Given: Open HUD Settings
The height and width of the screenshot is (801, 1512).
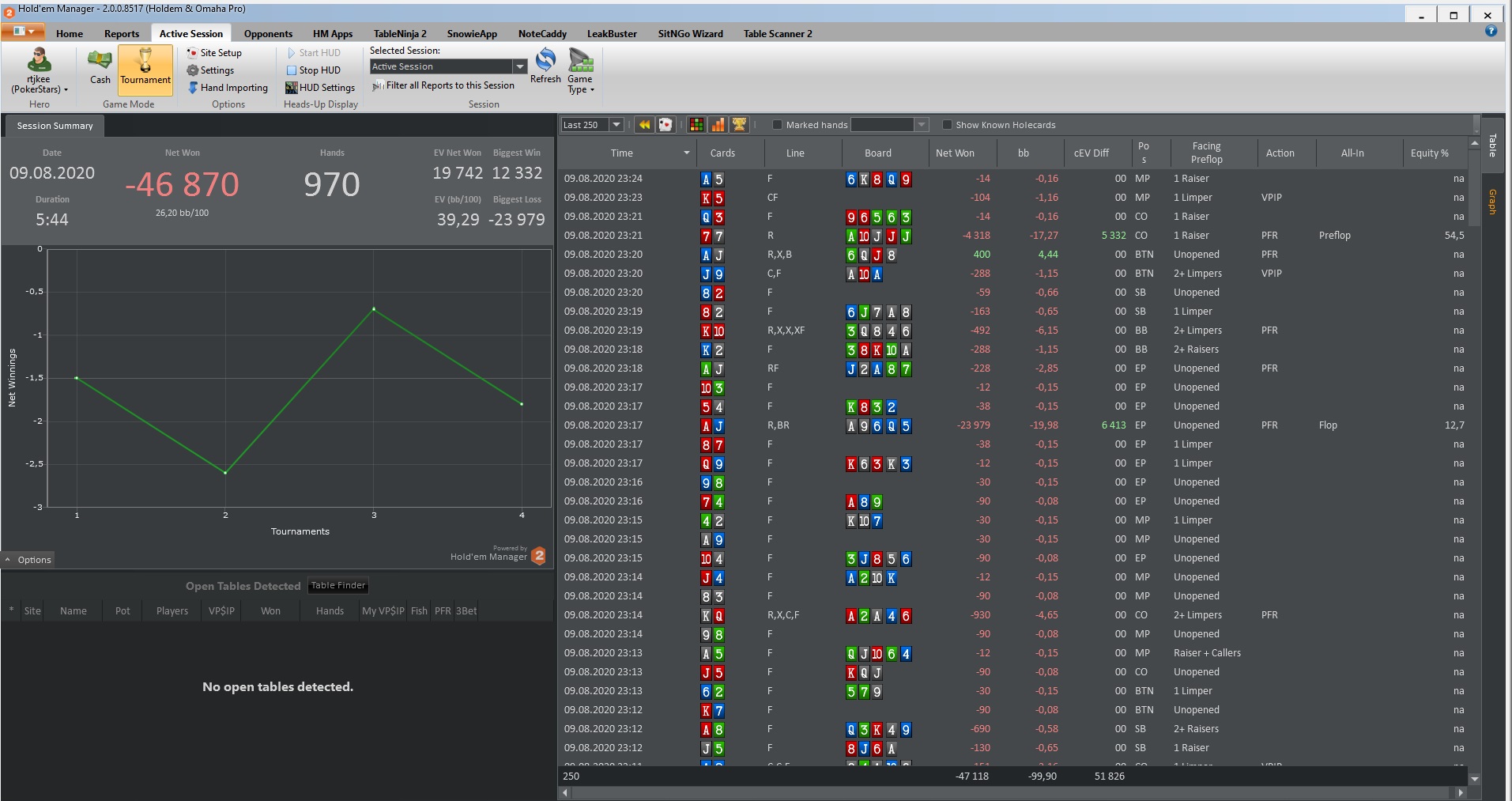Looking at the screenshot, I should click(x=320, y=88).
